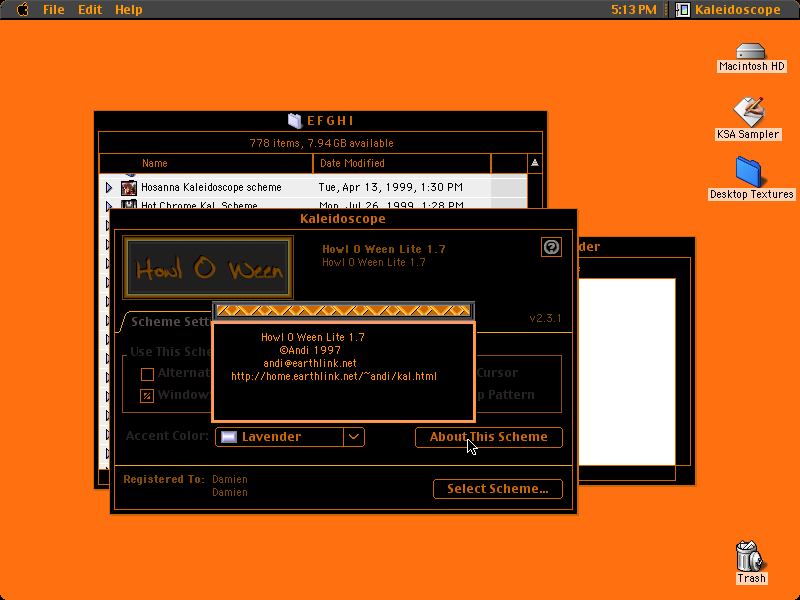The height and width of the screenshot is (600, 800).
Task: Enable the Alternate checkbox
Action: tap(147, 374)
